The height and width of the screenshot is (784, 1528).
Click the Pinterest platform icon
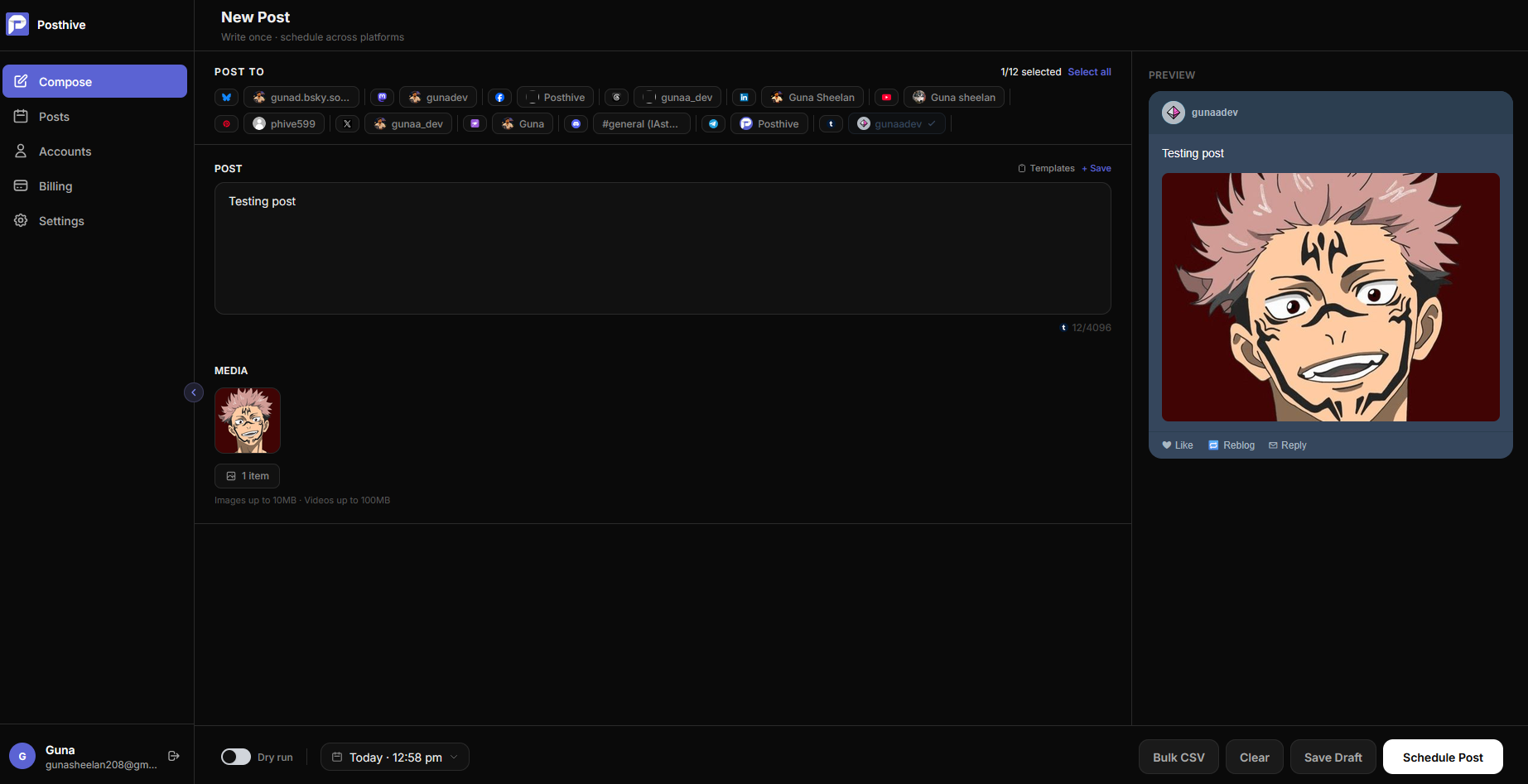pyautogui.click(x=226, y=124)
